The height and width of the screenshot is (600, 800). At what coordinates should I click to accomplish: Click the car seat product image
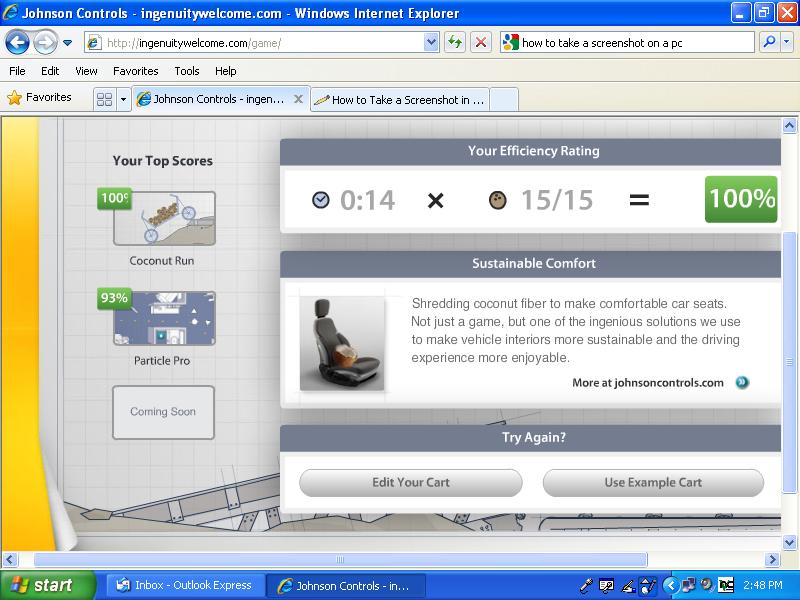click(x=342, y=343)
